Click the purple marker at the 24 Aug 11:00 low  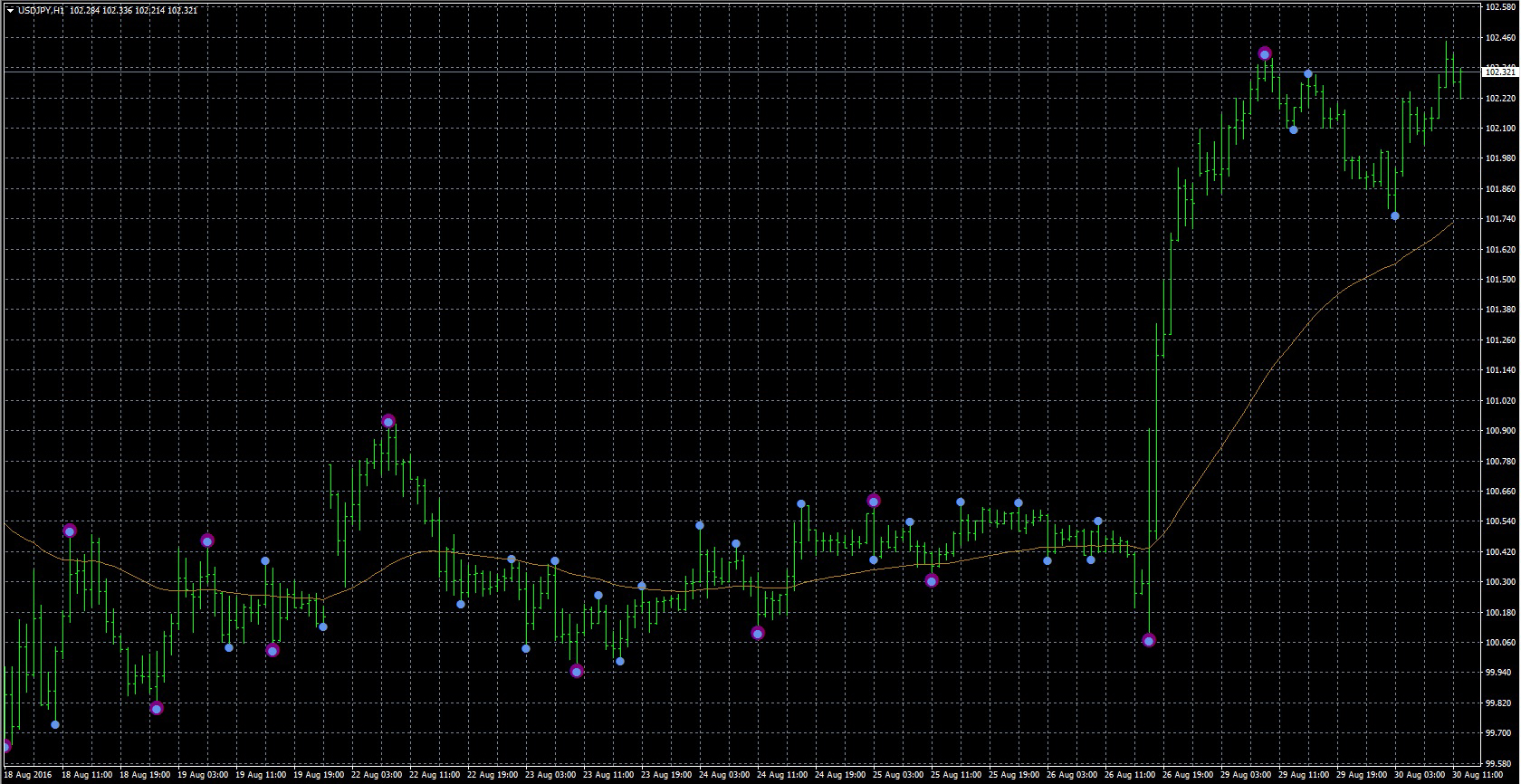758,634
